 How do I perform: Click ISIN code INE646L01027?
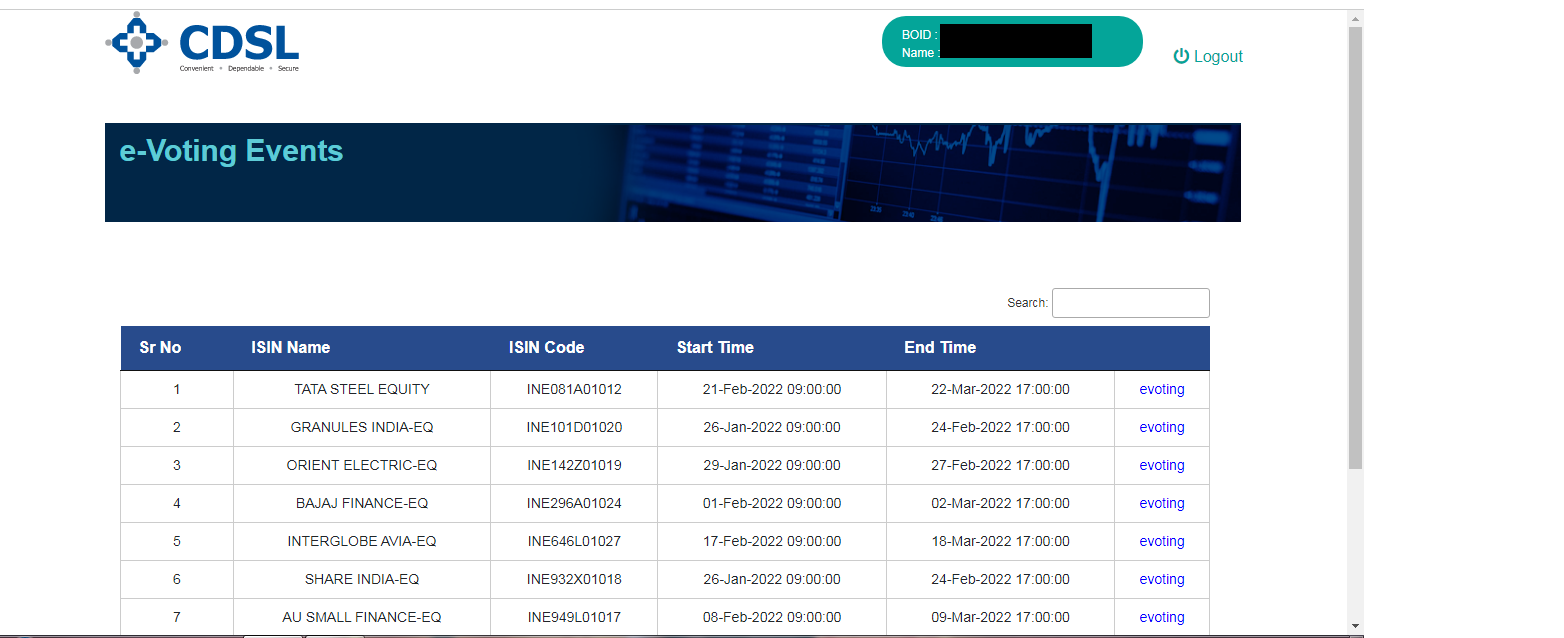pos(574,542)
